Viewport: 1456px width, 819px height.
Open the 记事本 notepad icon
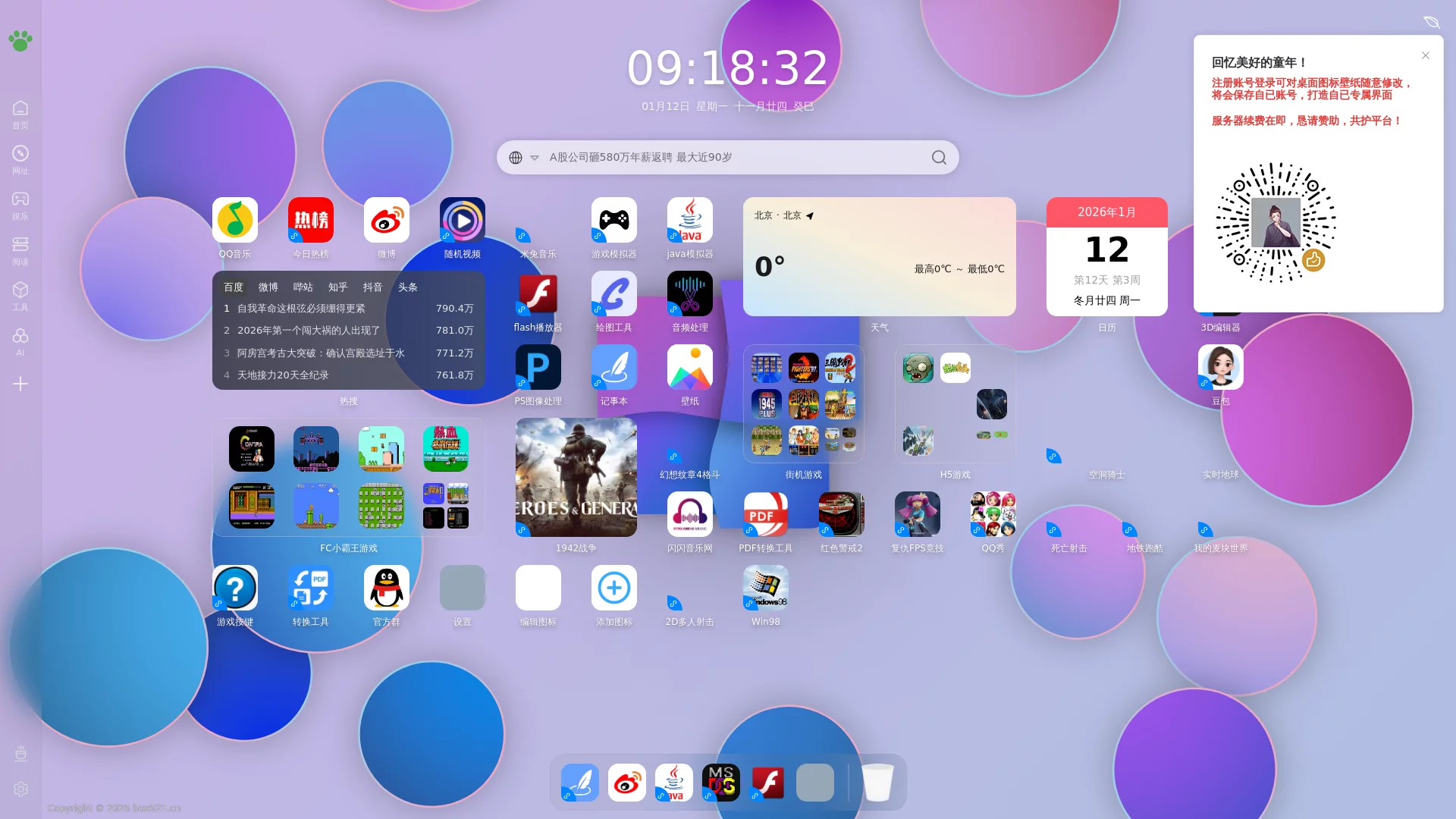(613, 367)
